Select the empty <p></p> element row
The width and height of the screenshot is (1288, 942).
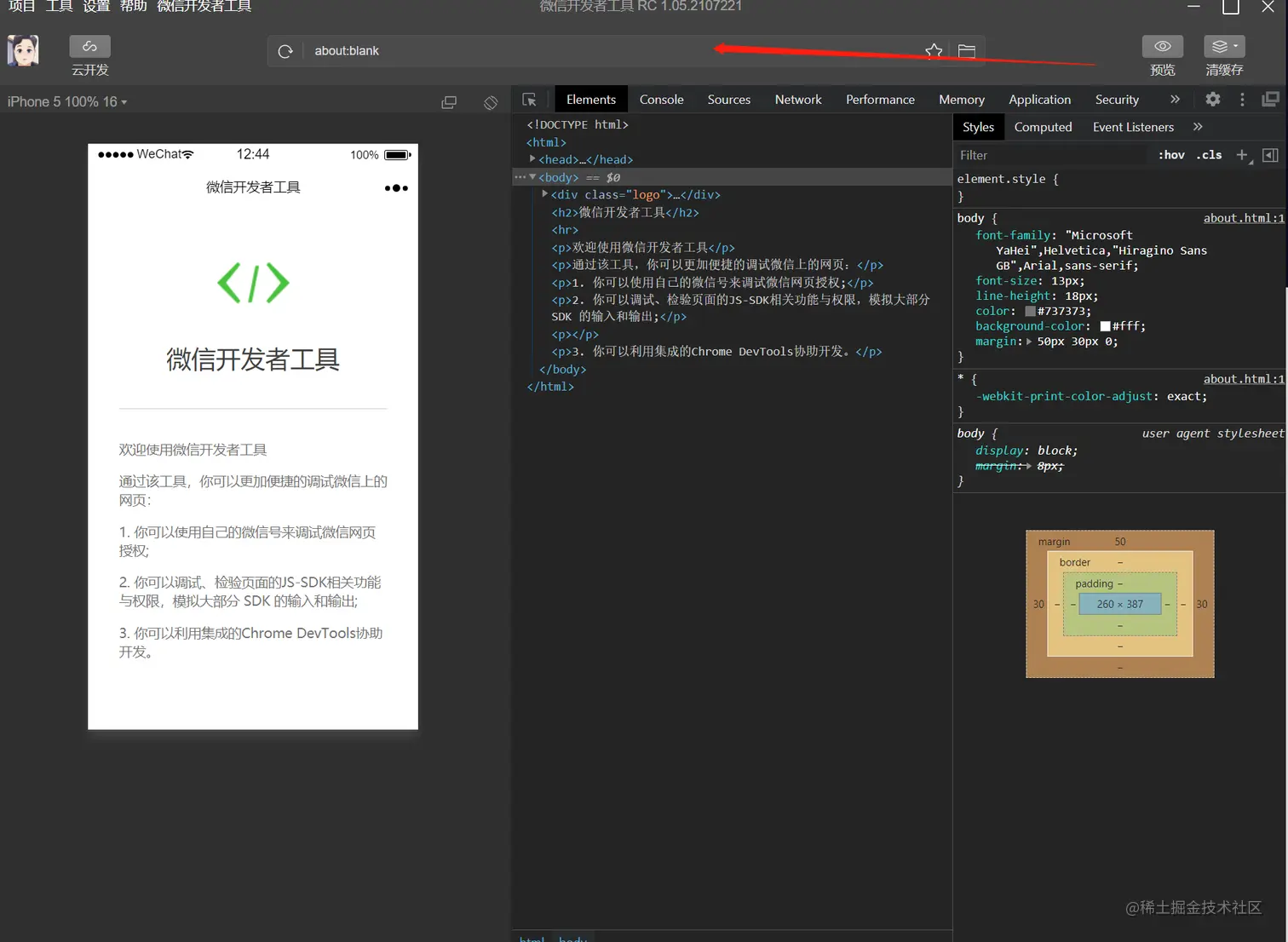[575, 335]
